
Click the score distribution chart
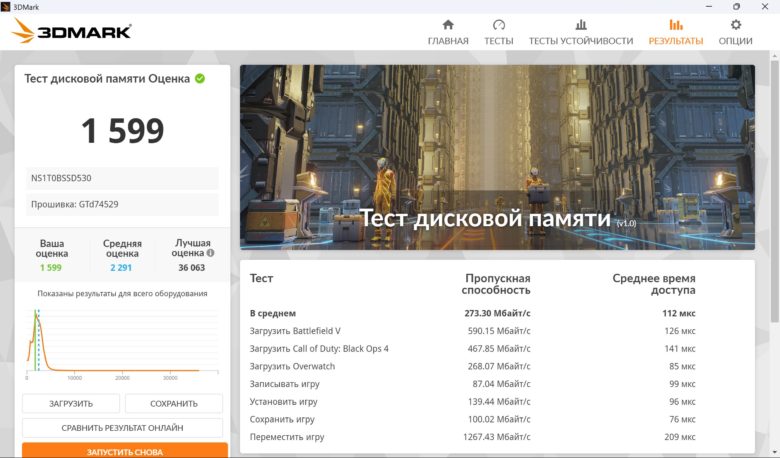[122, 343]
